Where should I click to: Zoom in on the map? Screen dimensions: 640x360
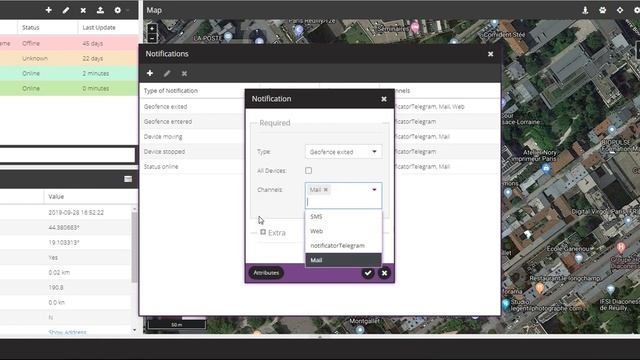152,29
